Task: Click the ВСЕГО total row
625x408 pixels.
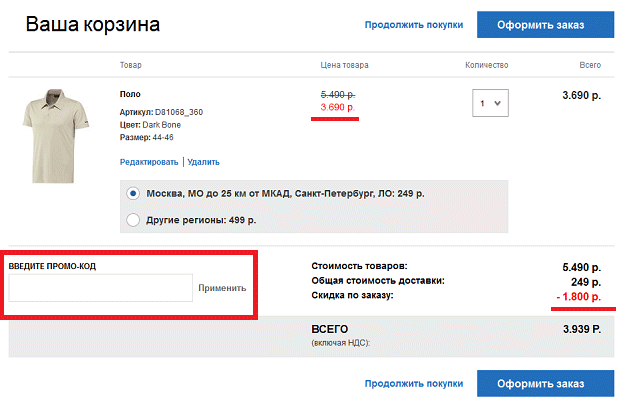Action: click(311, 336)
